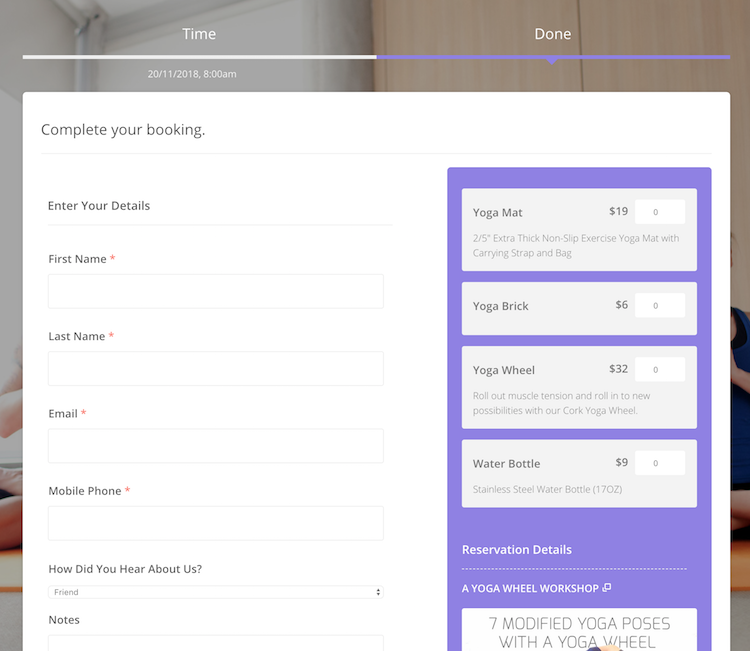Click the First Name input field
This screenshot has width=750, height=651.
[216, 291]
